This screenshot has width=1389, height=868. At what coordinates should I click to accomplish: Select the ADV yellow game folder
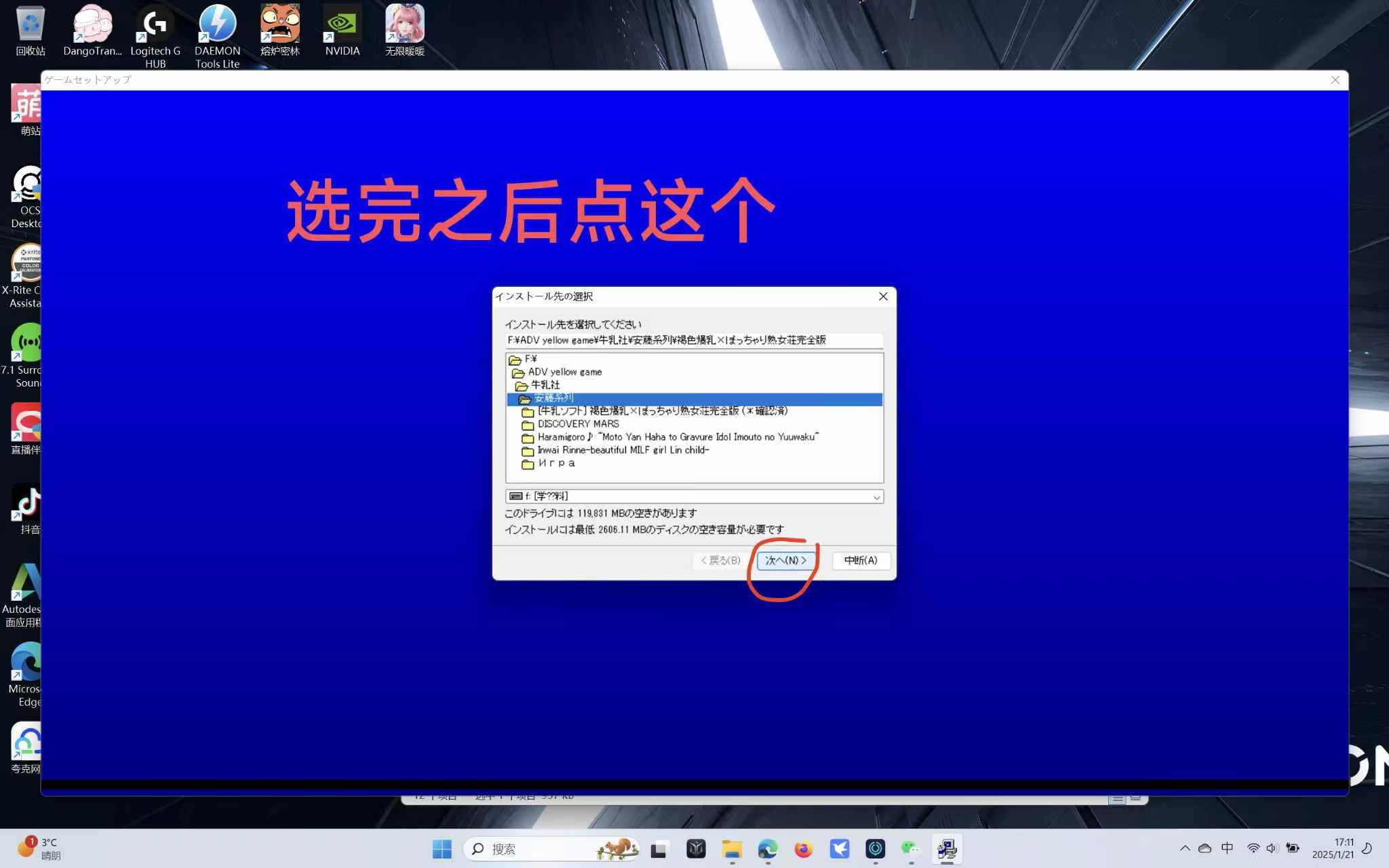[564, 372]
